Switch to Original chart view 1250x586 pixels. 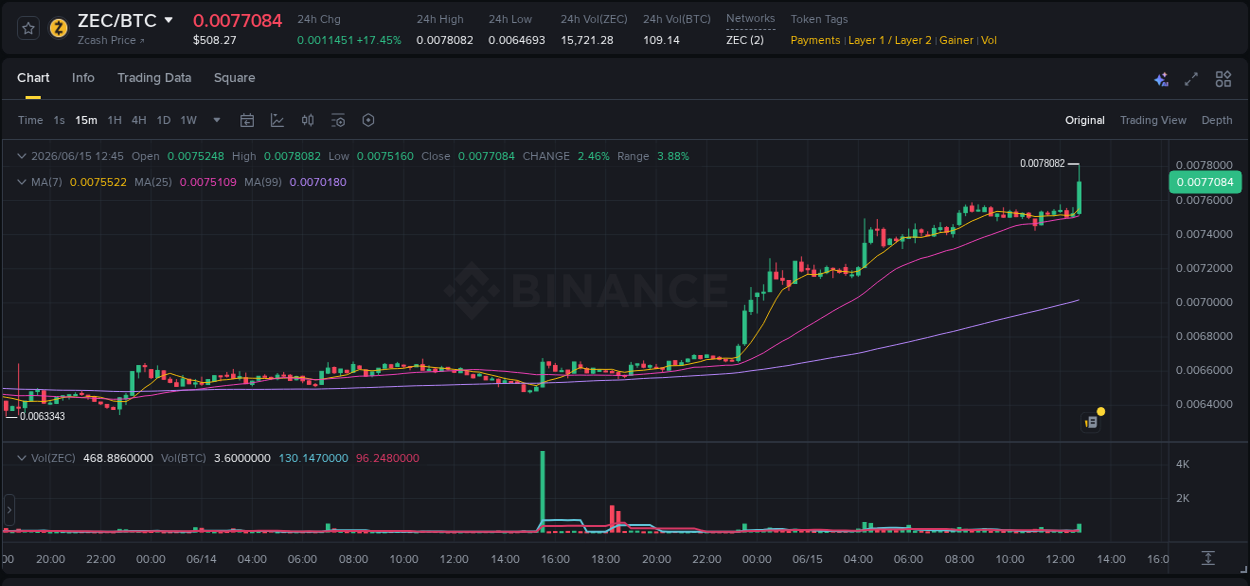pyautogui.click(x=1085, y=120)
